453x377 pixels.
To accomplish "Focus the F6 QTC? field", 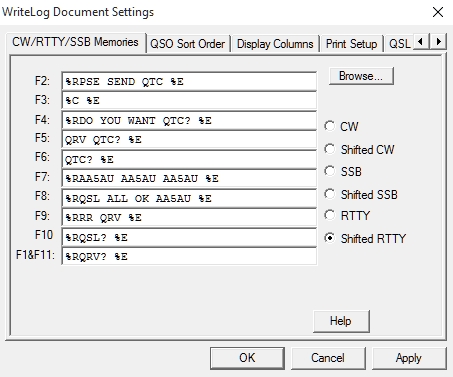I will pyautogui.click(x=189, y=159).
